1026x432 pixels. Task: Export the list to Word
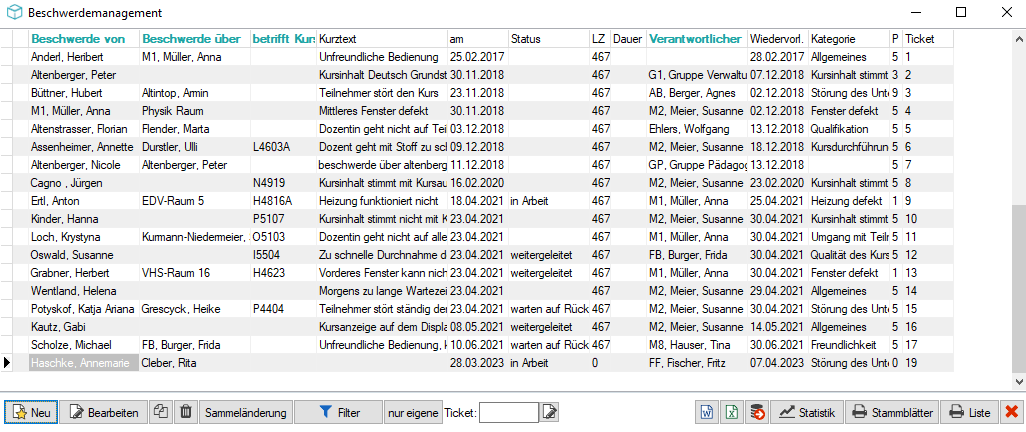707,412
